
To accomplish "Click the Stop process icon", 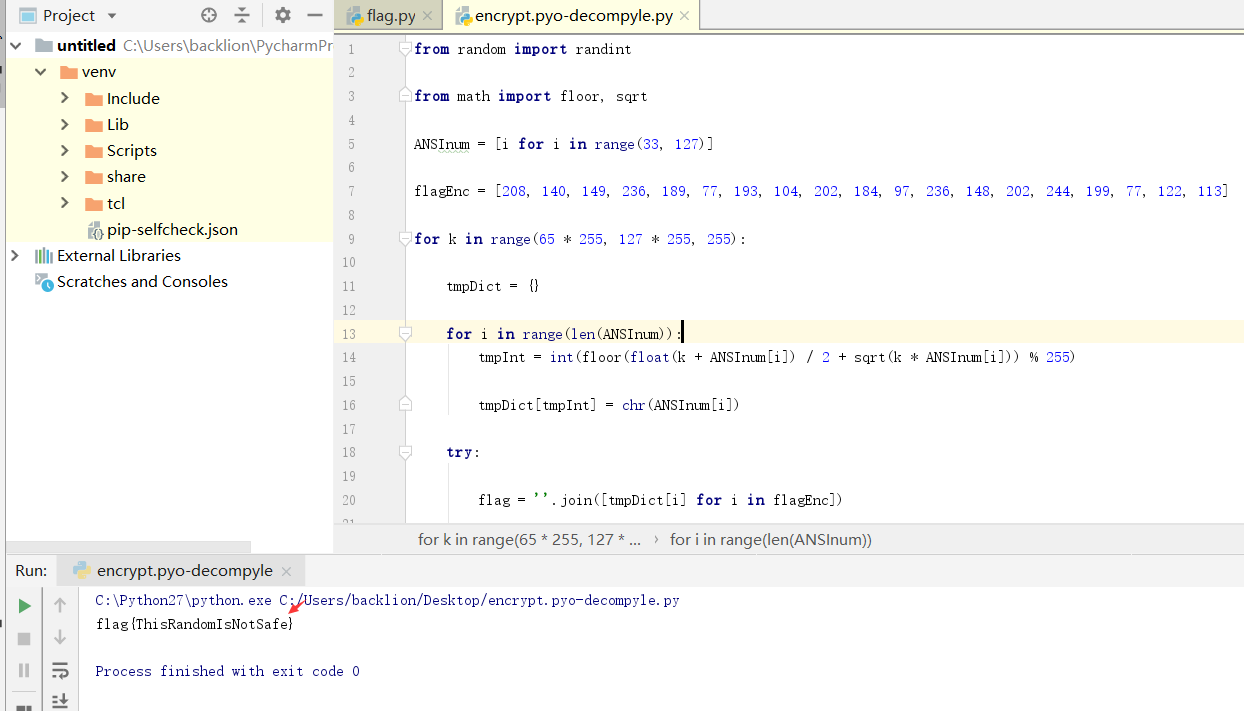I will pos(25,638).
